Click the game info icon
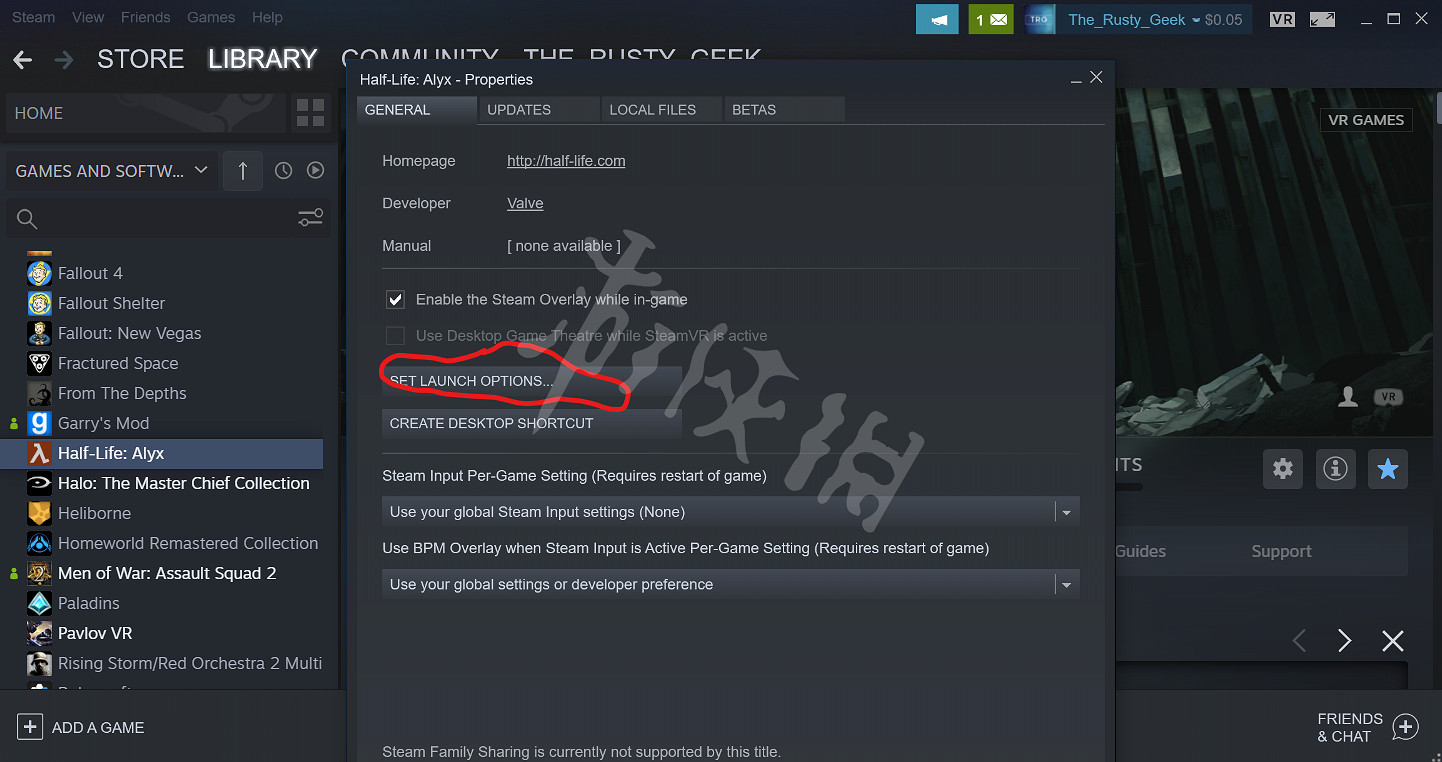Image resolution: width=1442 pixels, height=762 pixels. 1335,468
